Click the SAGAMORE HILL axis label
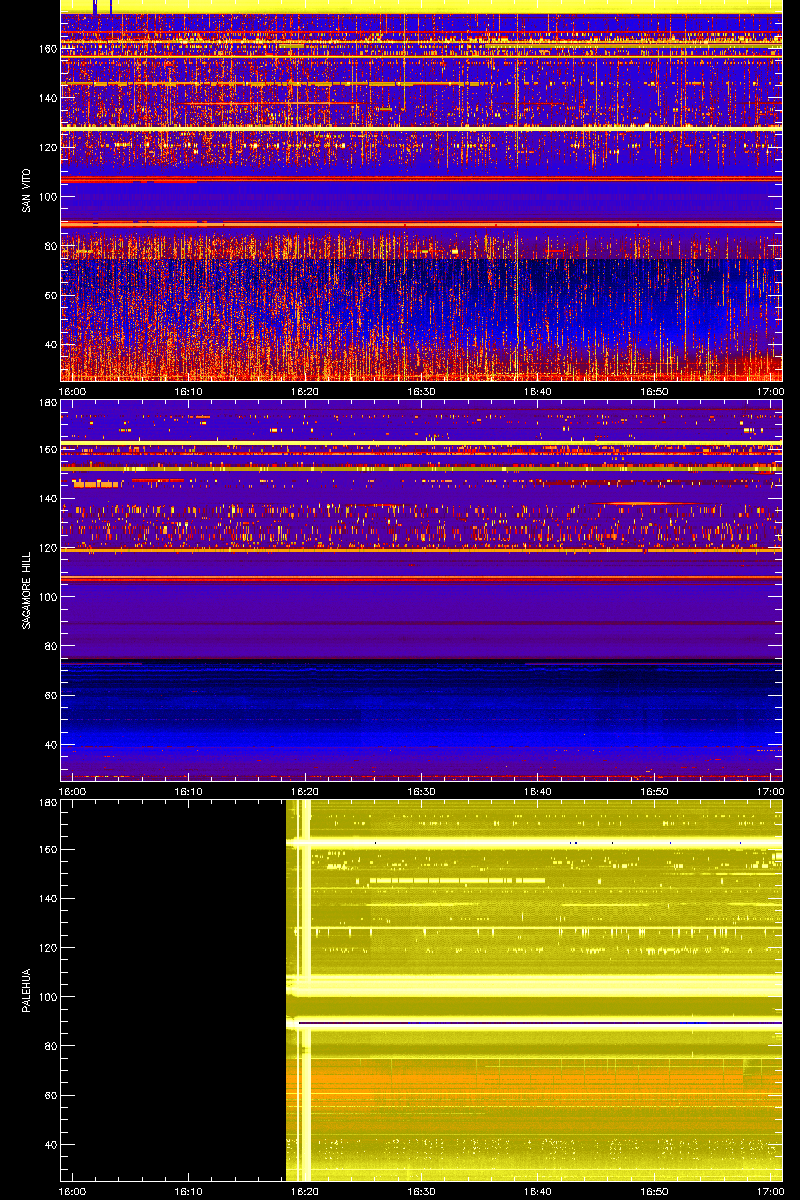800x1200 pixels. pyautogui.click(x=24, y=590)
